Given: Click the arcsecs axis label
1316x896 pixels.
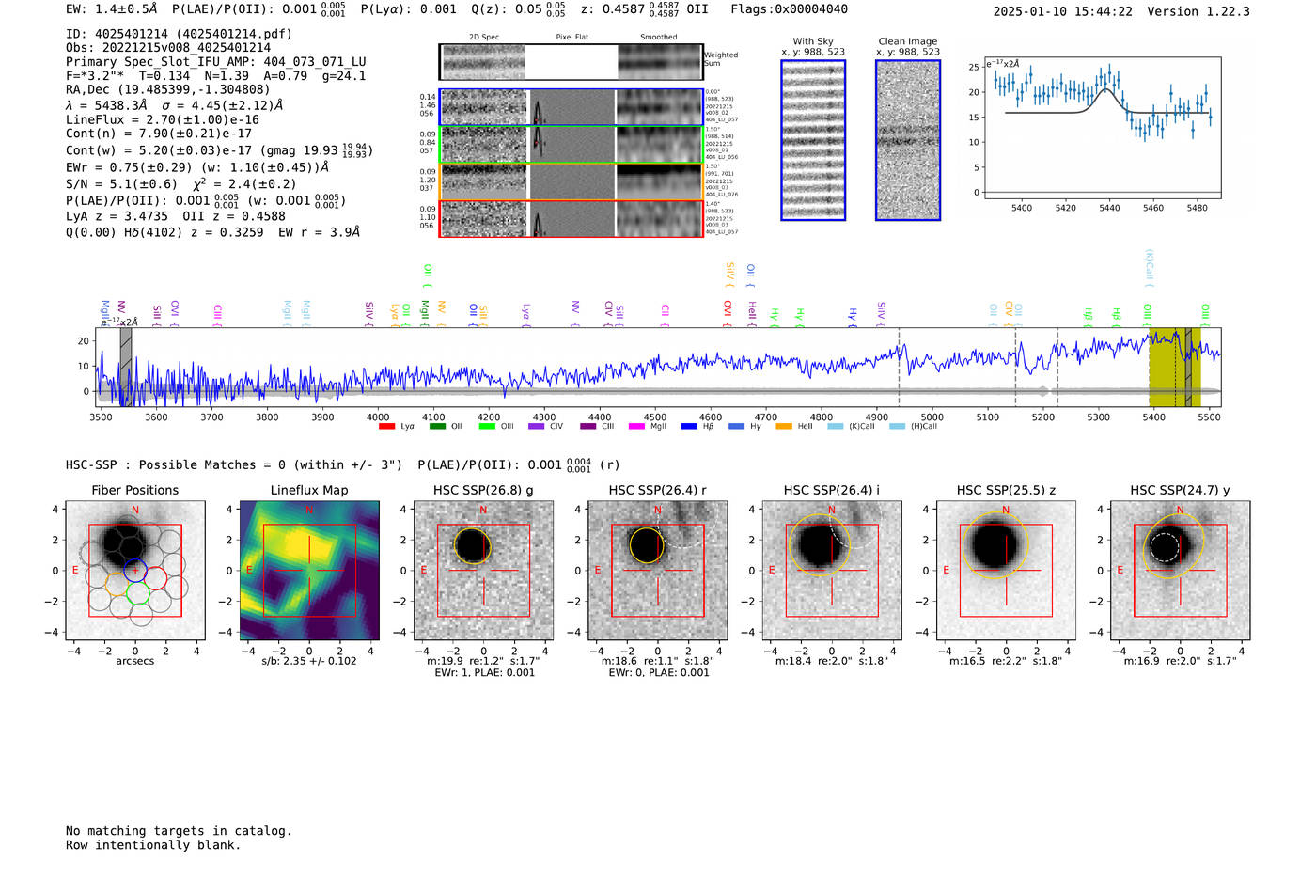Looking at the screenshot, I should [x=135, y=661].
